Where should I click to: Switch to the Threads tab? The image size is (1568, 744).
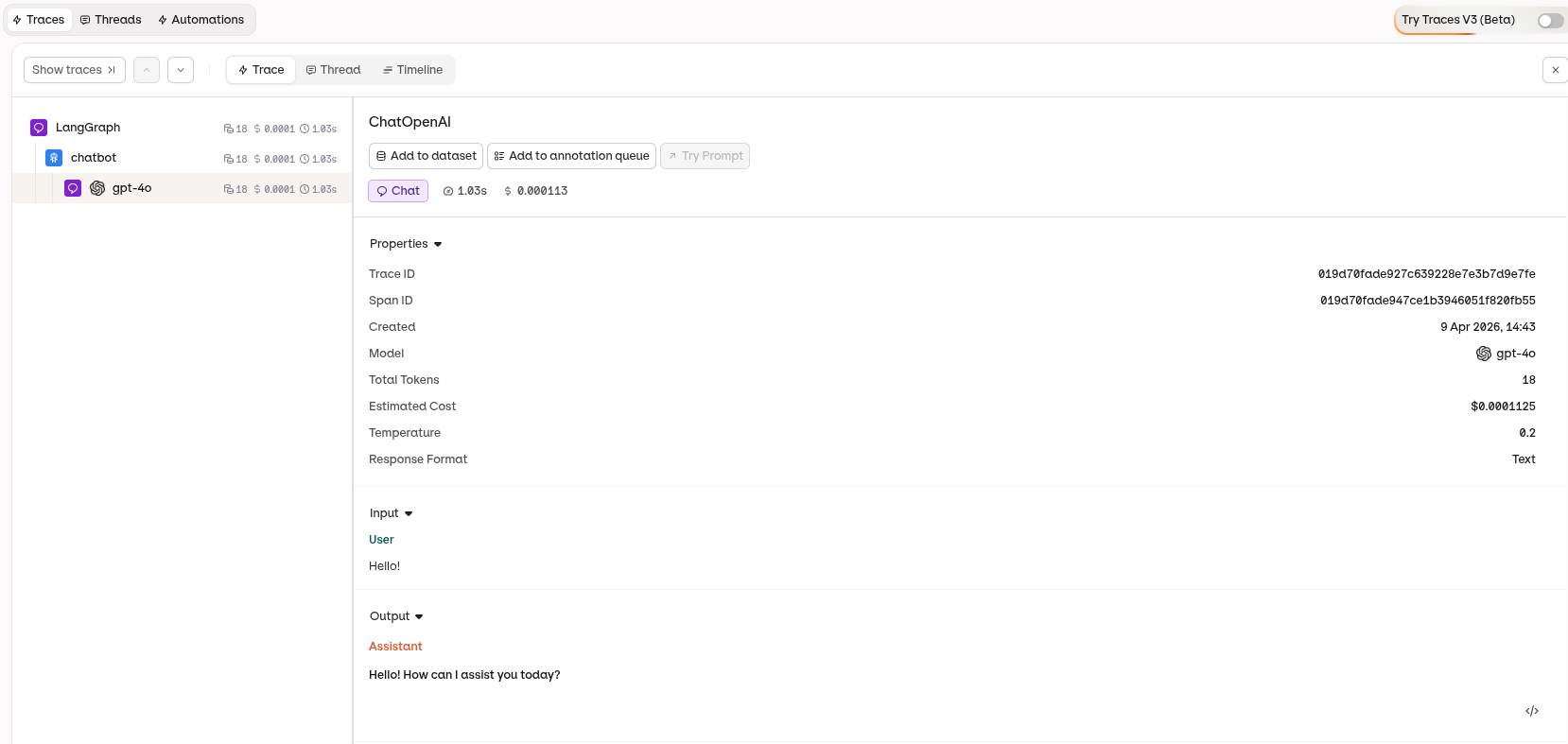click(111, 20)
